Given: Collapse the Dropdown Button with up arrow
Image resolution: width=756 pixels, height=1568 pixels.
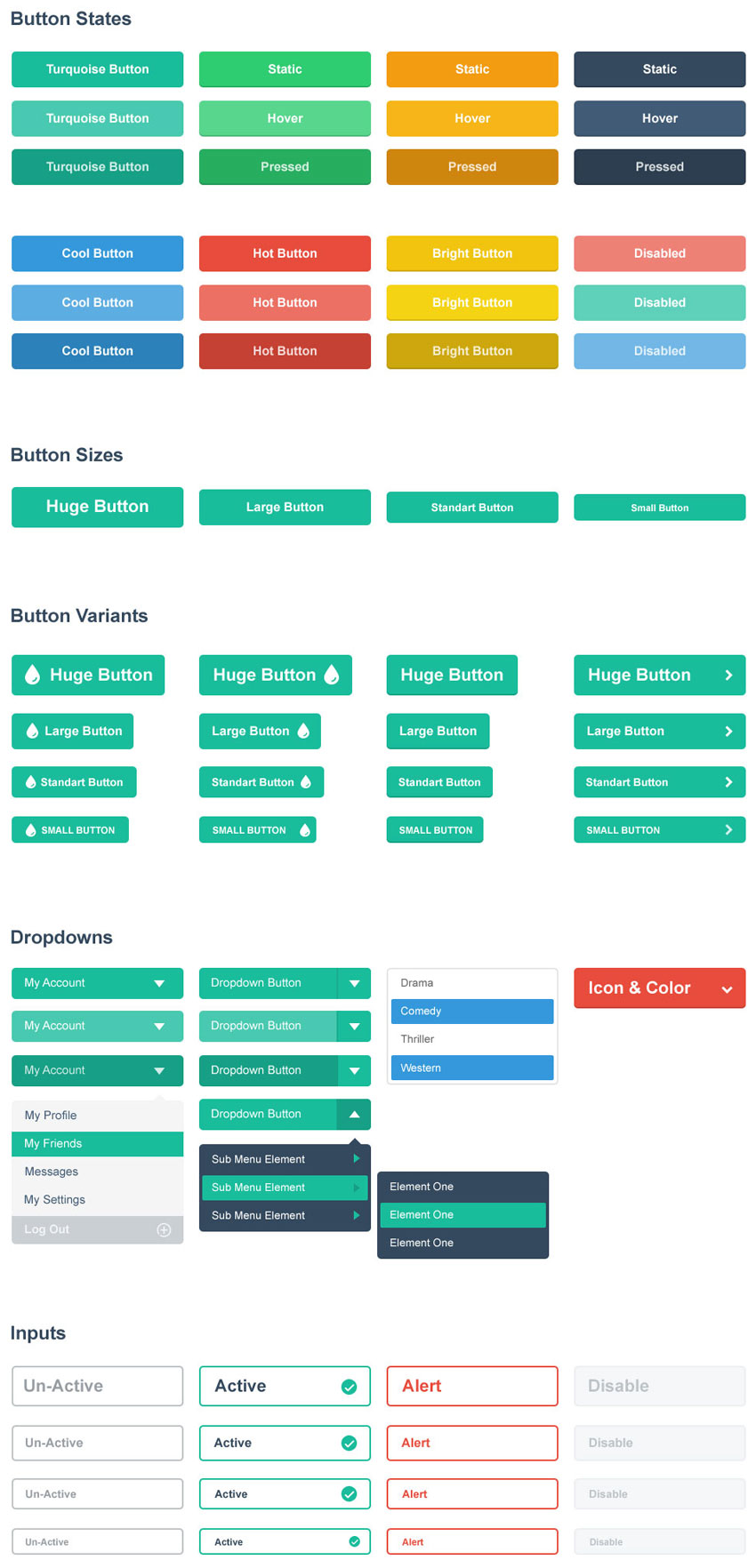Looking at the screenshot, I should (354, 1114).
